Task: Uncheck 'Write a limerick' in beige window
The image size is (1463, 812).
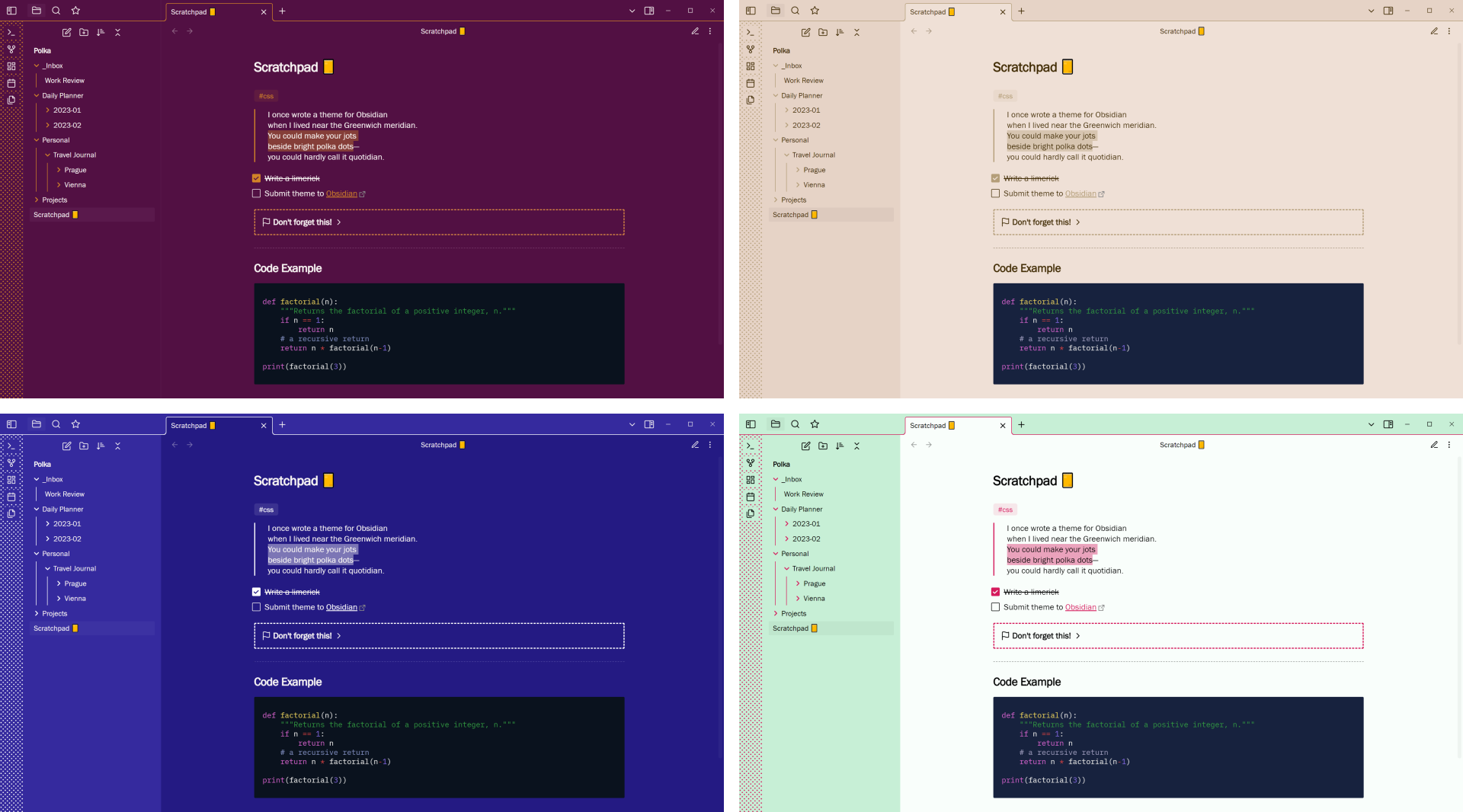Action: tap(996, 178)
